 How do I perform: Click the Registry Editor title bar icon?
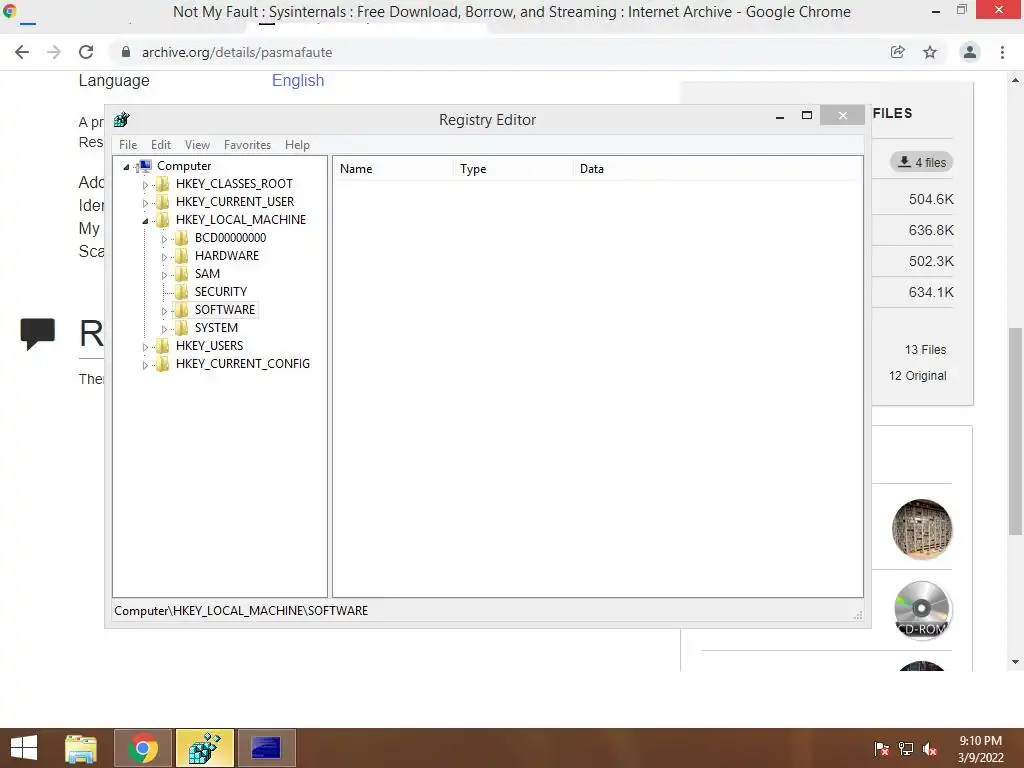pos(121,120)
